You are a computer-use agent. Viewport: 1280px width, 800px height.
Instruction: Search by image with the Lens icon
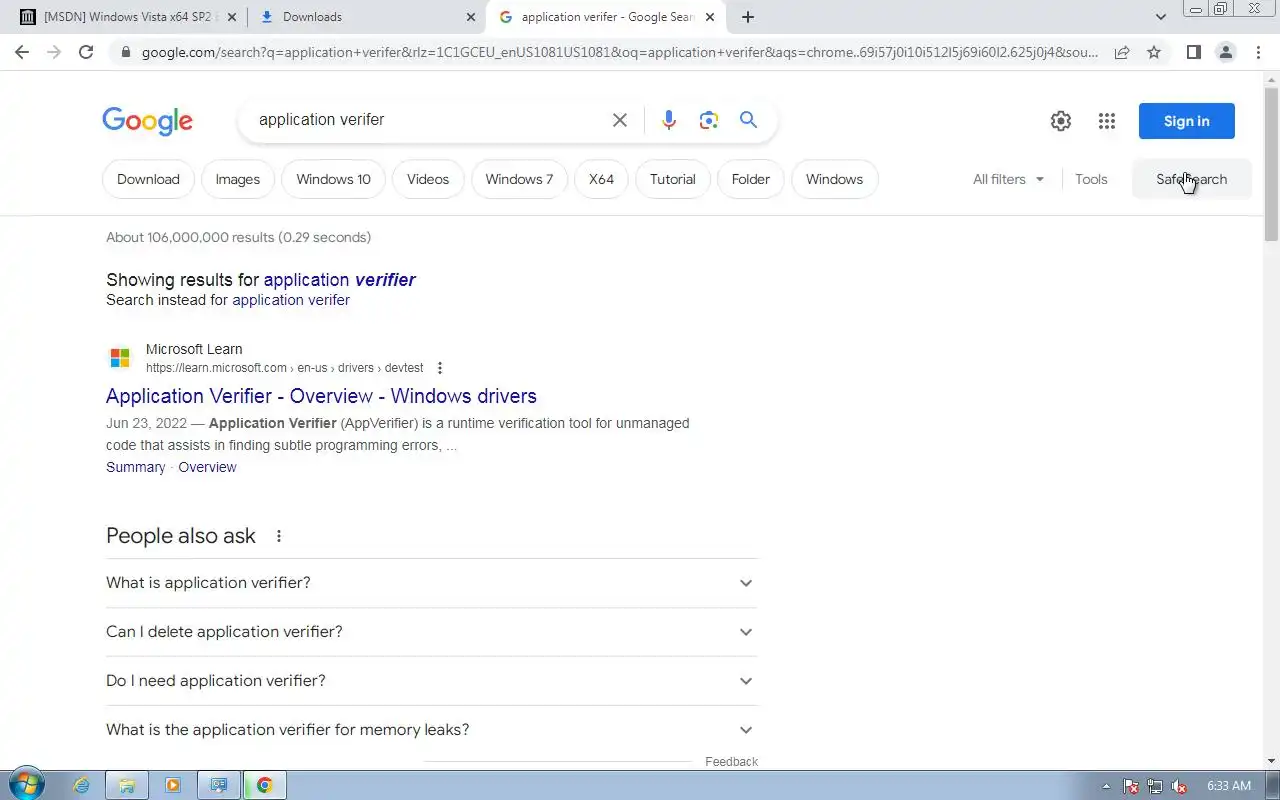[709, 120]
